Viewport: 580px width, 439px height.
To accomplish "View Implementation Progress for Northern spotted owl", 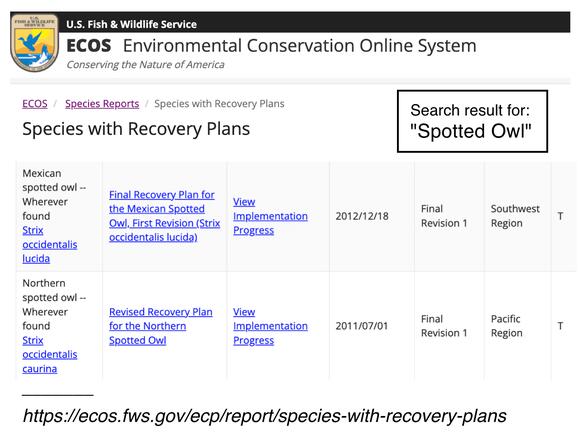I will pos(270,326).
